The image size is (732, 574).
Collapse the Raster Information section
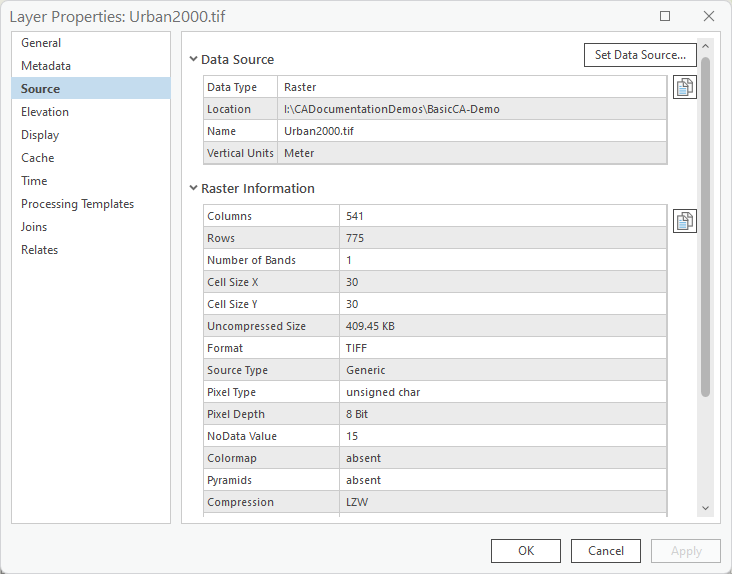click(193, 188)
